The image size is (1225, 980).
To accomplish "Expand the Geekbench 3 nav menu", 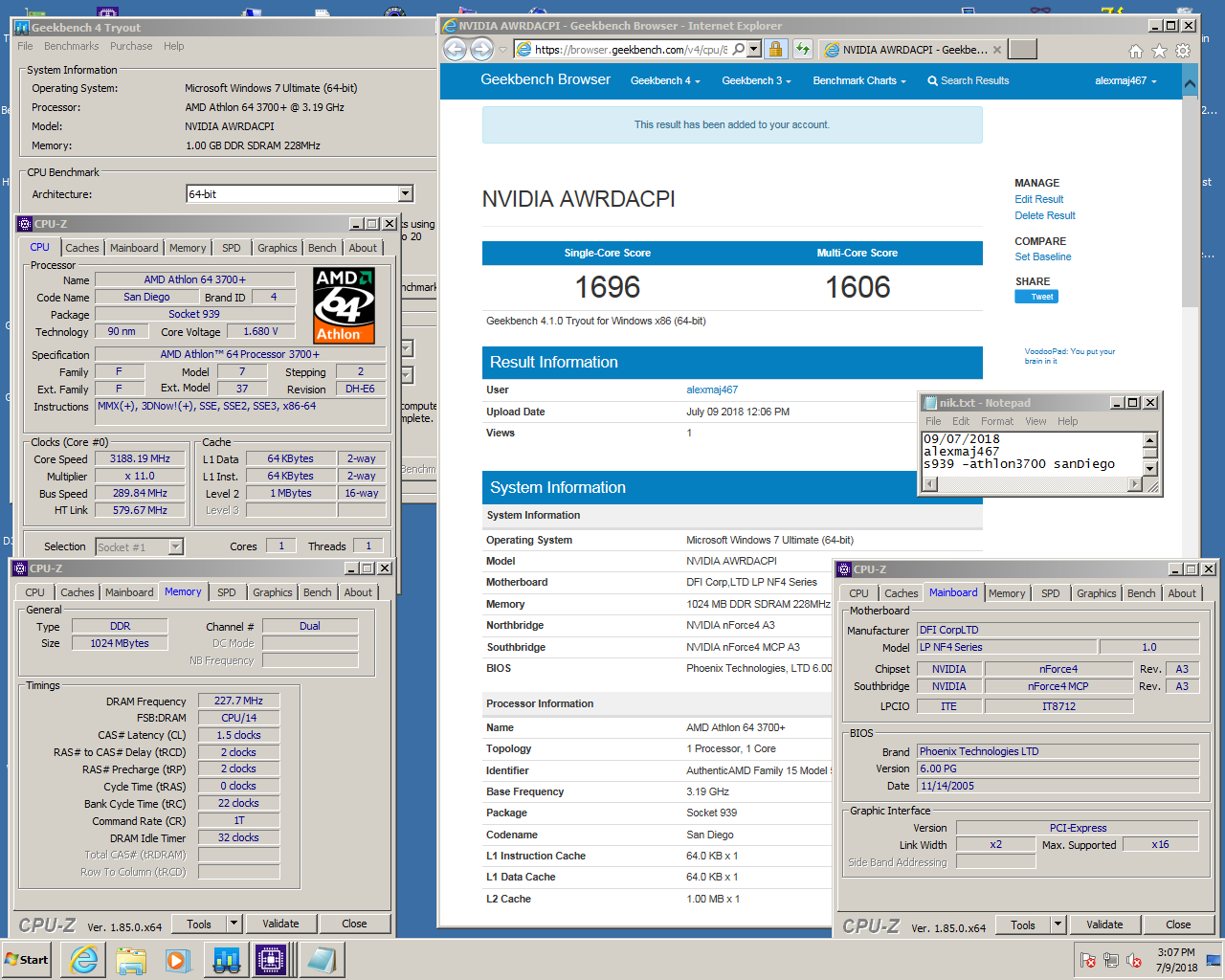I will pos(756,81).
